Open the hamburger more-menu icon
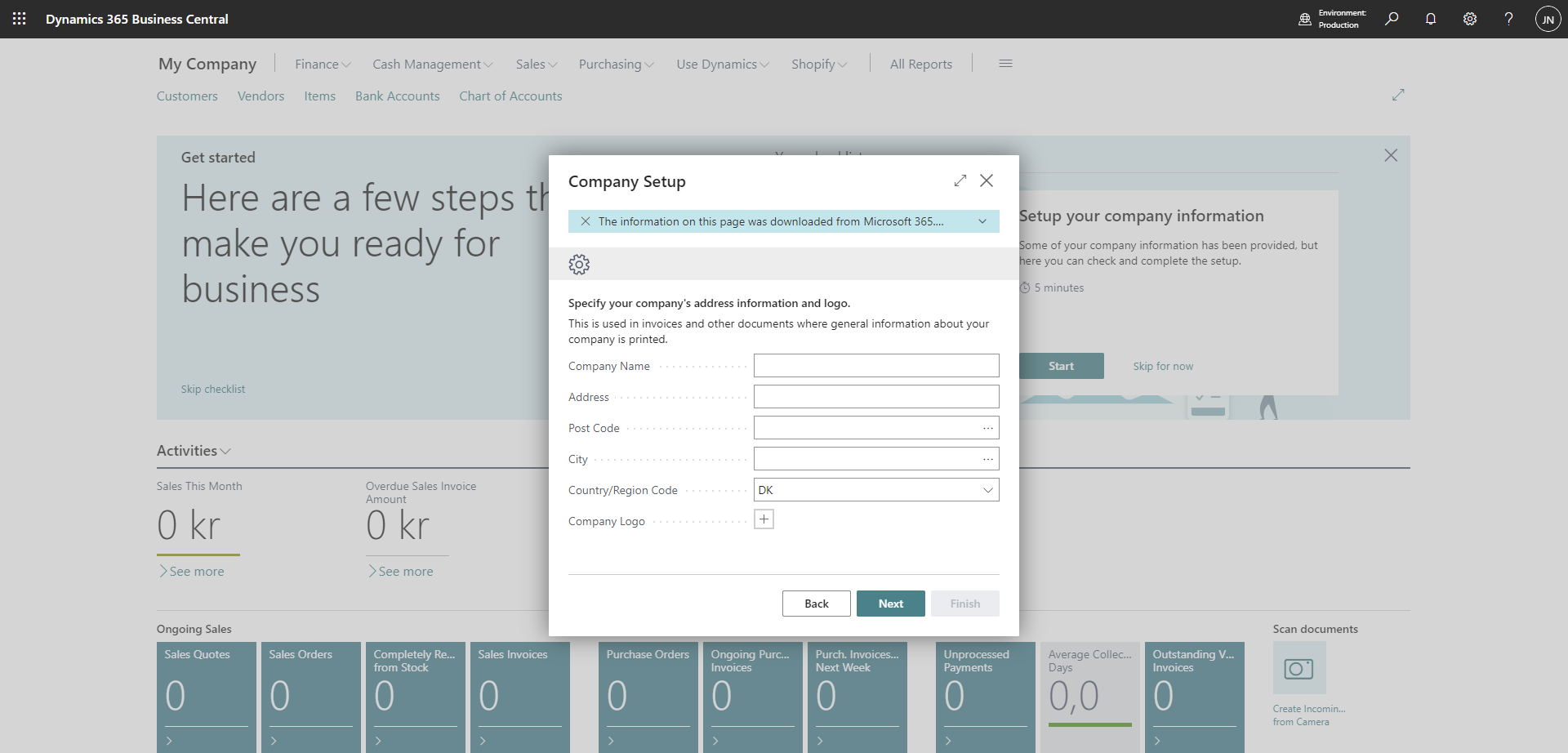Screen dimensions: 1568x753 tap(1005, 64)
